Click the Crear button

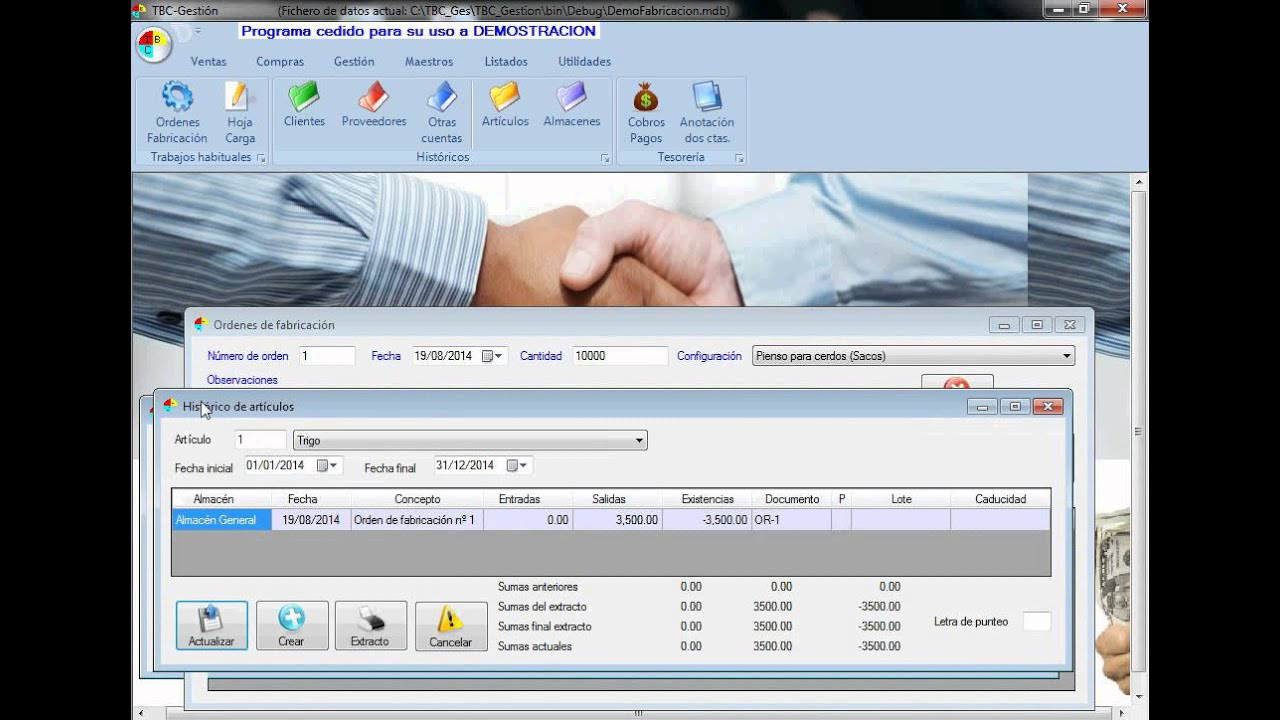pyautogui.click(x=291, y=625)
